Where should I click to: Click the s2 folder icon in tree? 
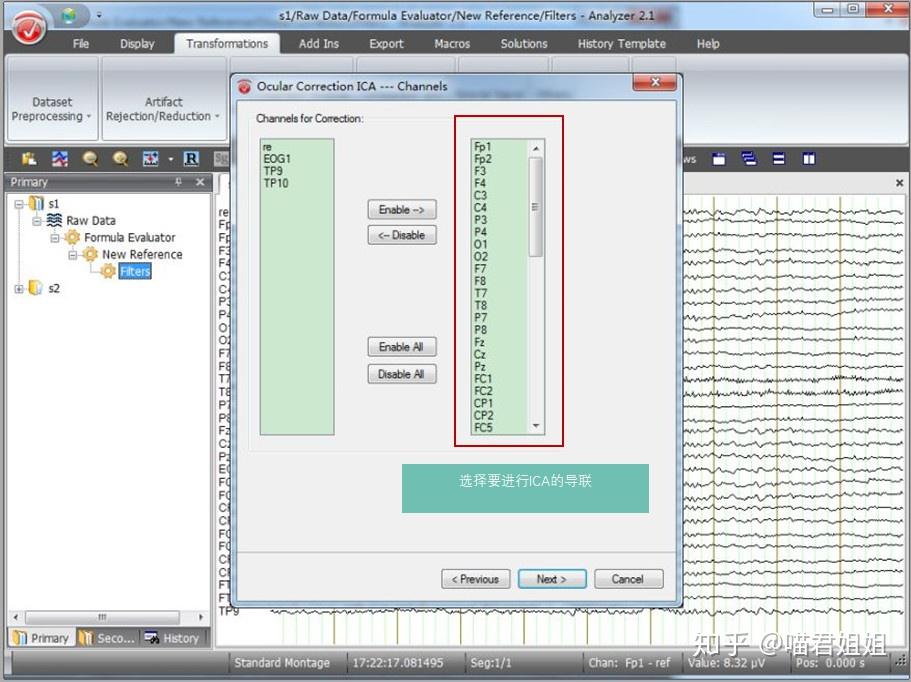coord(35,288)
